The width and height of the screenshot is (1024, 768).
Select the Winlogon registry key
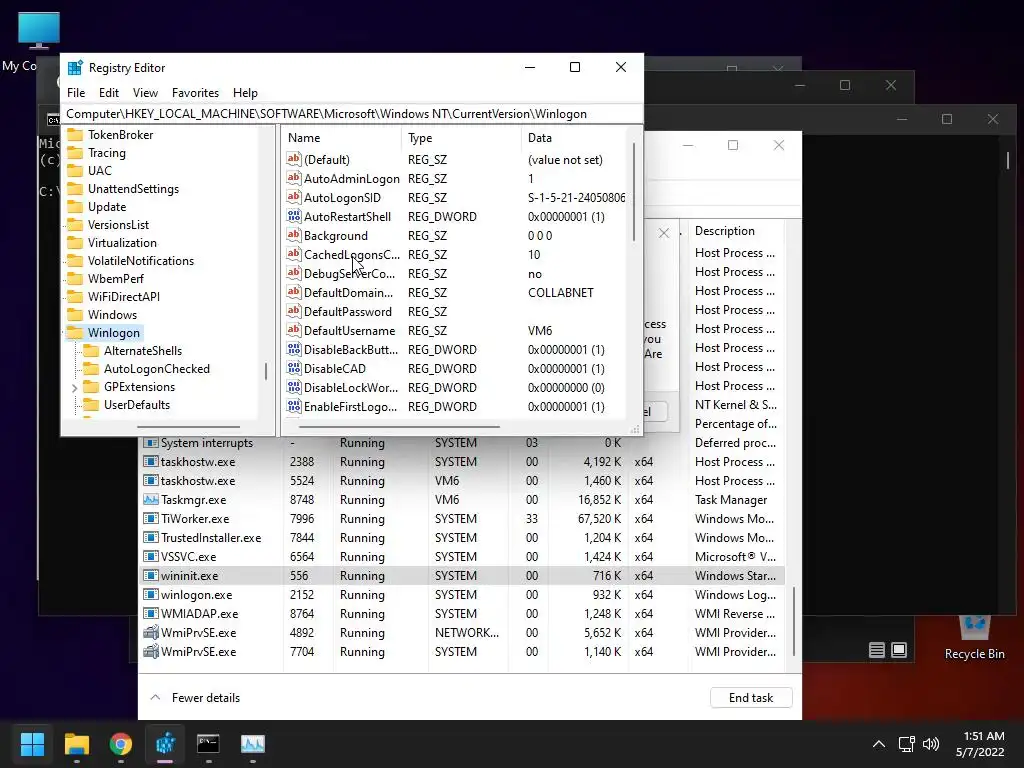114,333
